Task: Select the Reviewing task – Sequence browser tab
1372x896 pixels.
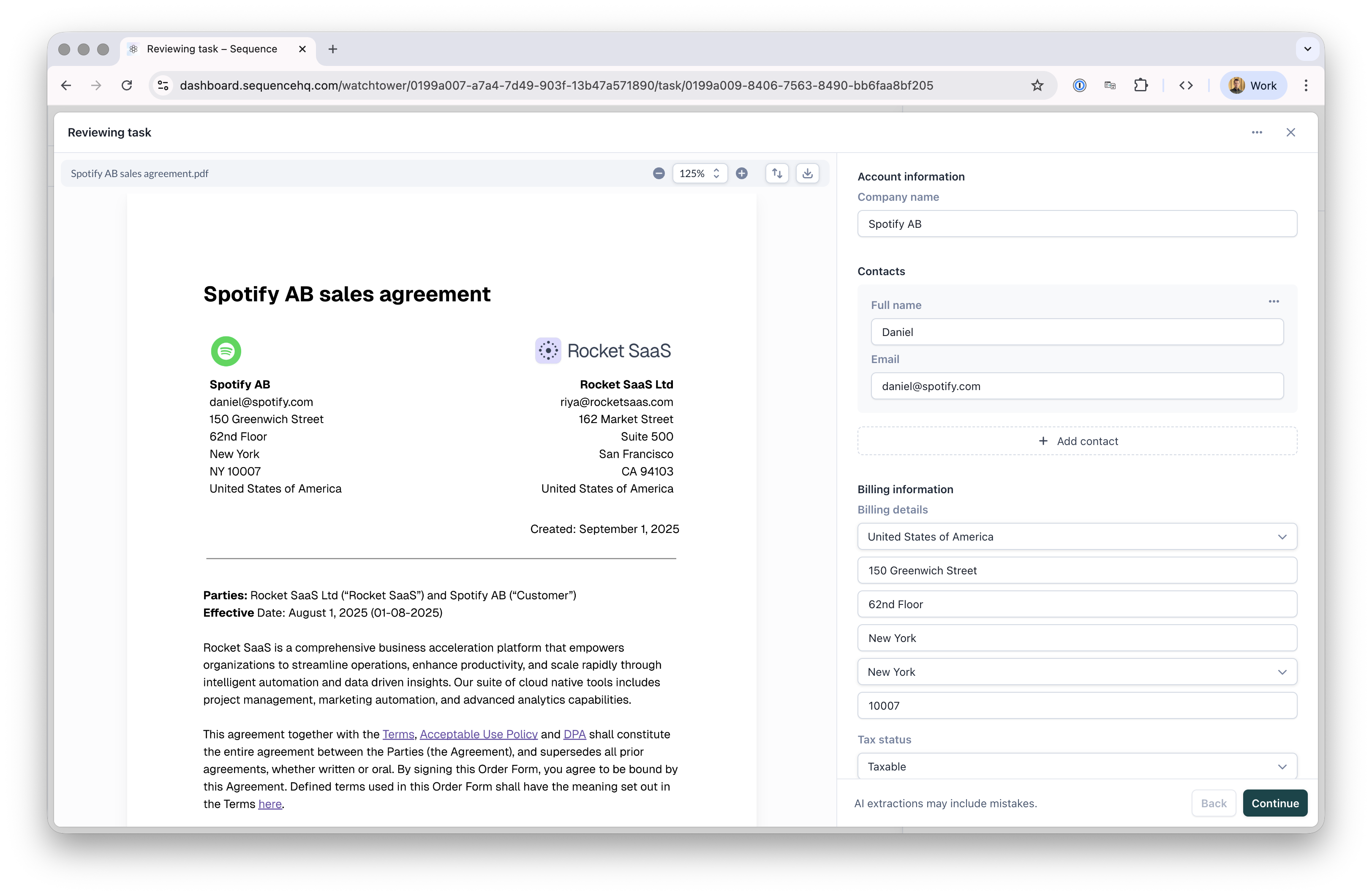Action: click(212, 49)
